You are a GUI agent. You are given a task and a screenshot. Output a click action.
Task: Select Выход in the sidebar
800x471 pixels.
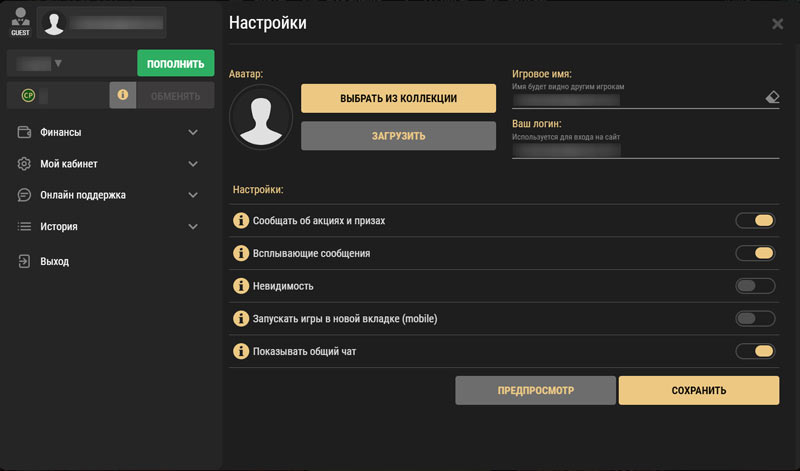[x=55, y=261]
